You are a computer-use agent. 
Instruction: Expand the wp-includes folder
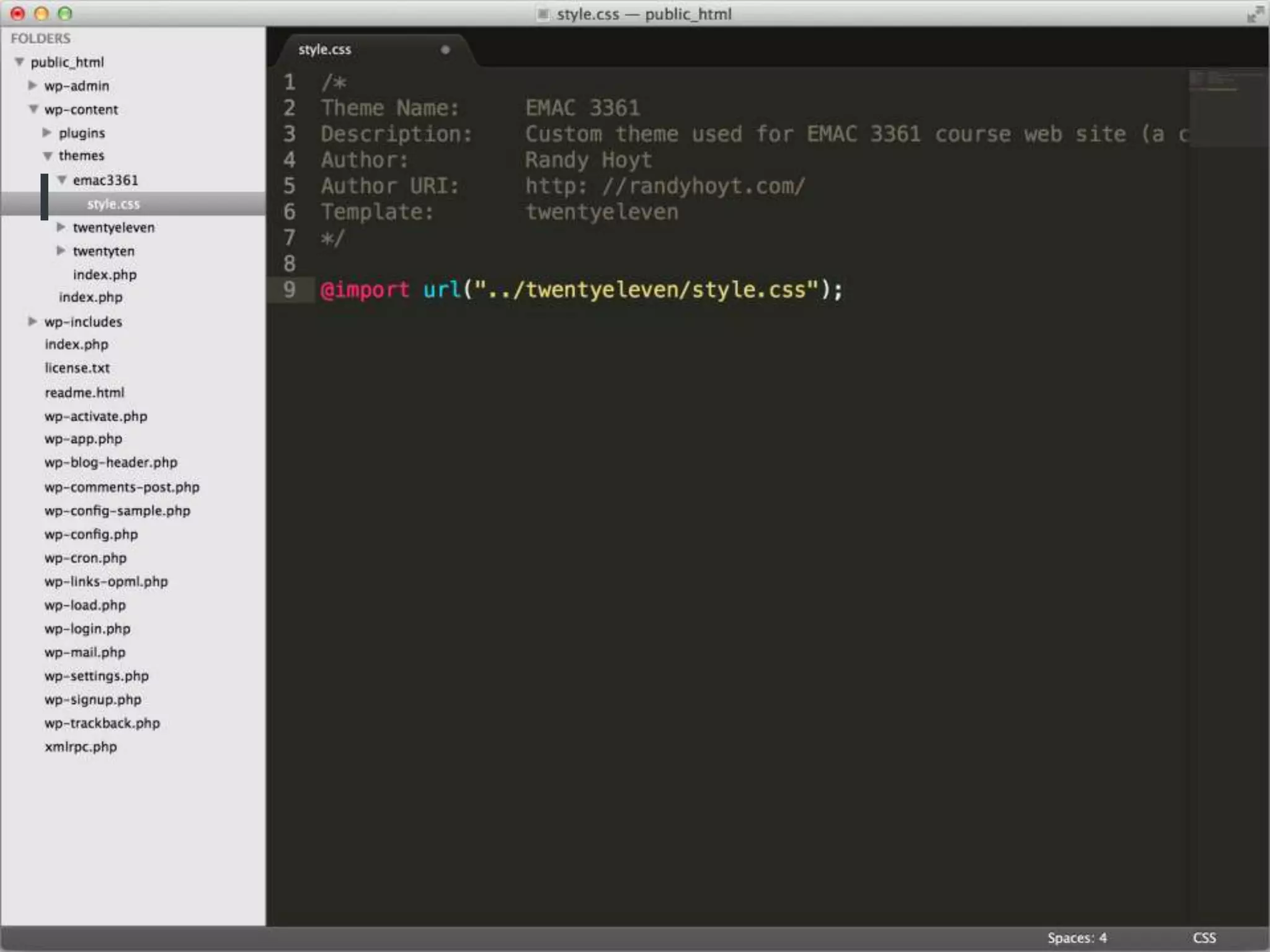pos(33,321)
